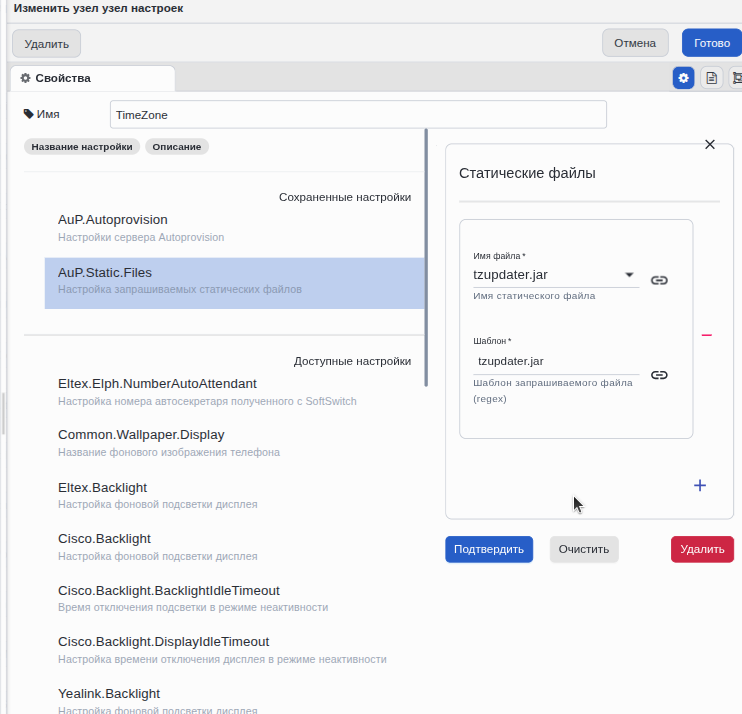Screen dimensions: 742x714
Task: Select Eltex.Elph.NumberAutoAttendant setting
Action: tap(235, 392)
